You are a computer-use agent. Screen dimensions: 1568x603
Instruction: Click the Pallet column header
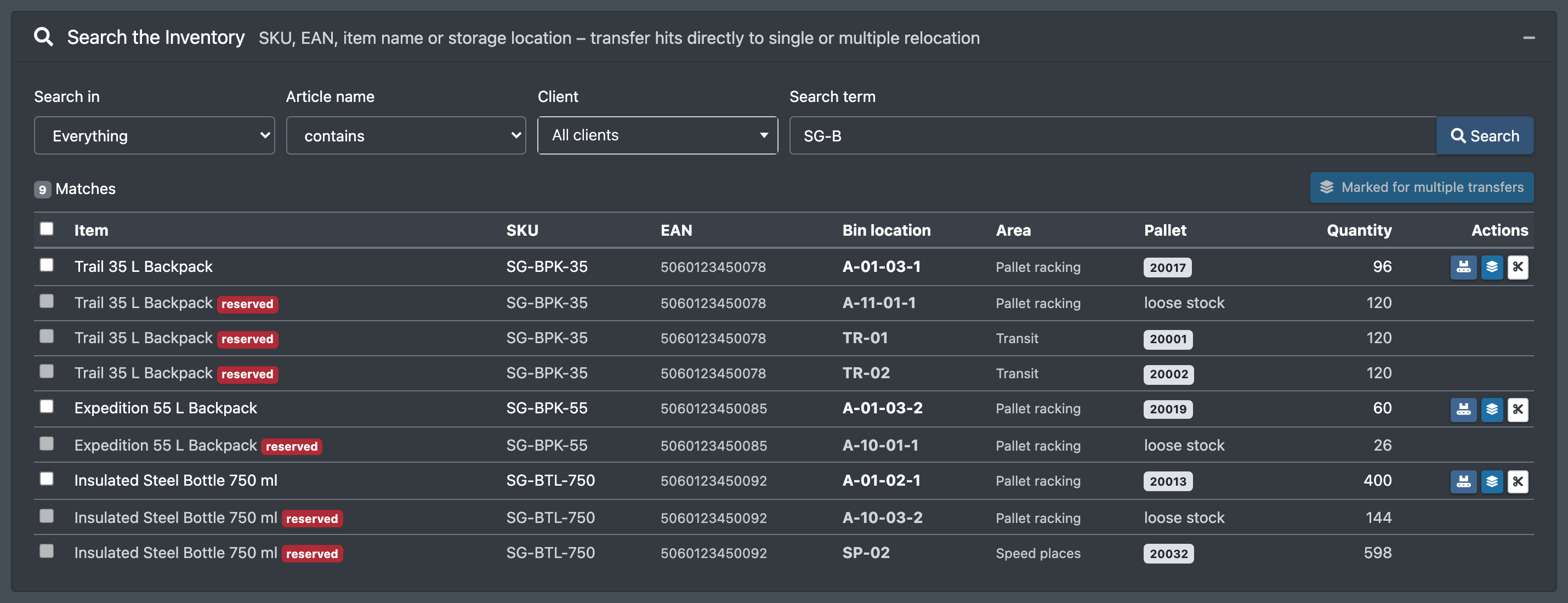point(1165,231)
